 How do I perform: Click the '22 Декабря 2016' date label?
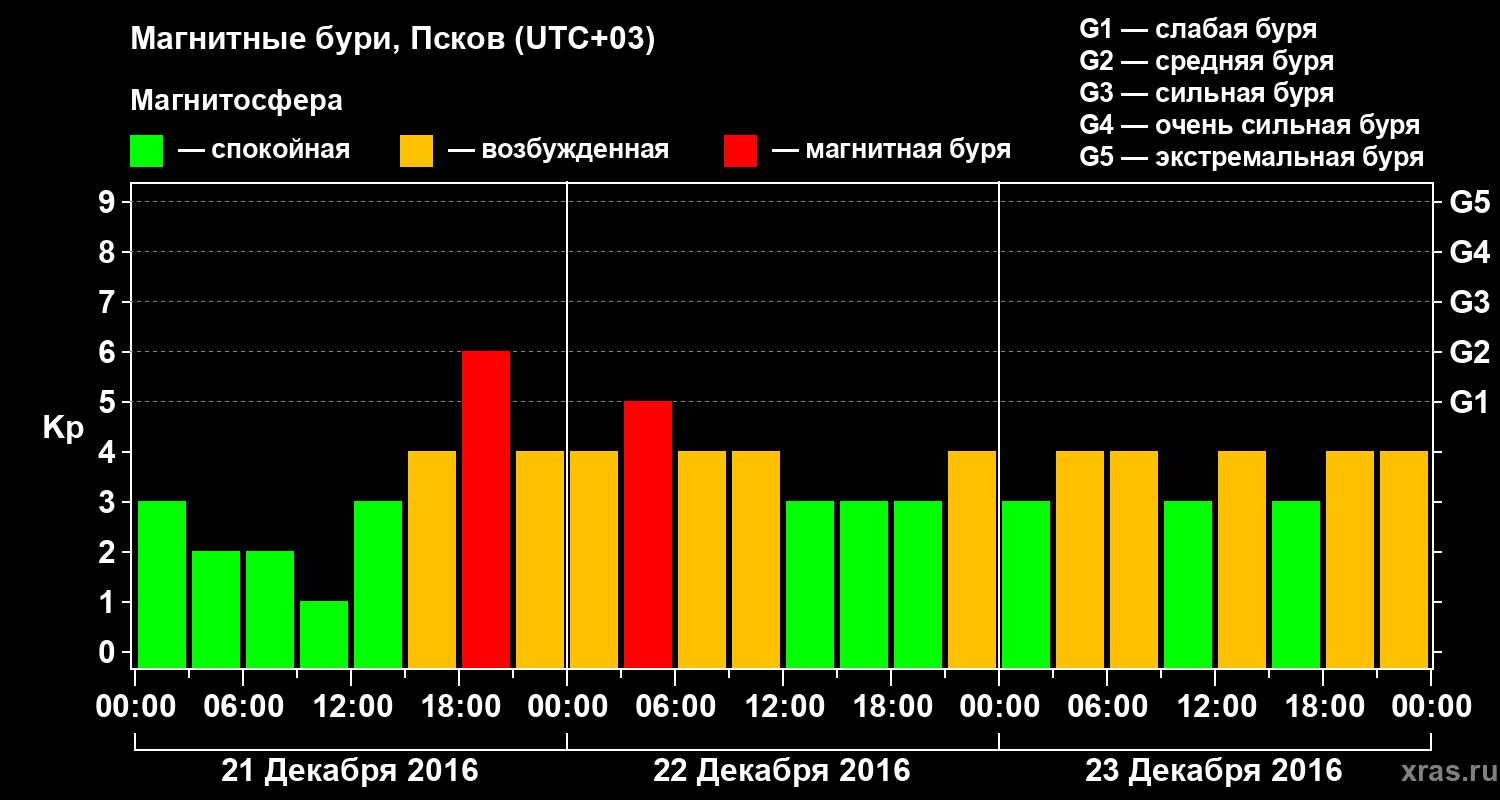pyautogui.click(x=782, y=771)
